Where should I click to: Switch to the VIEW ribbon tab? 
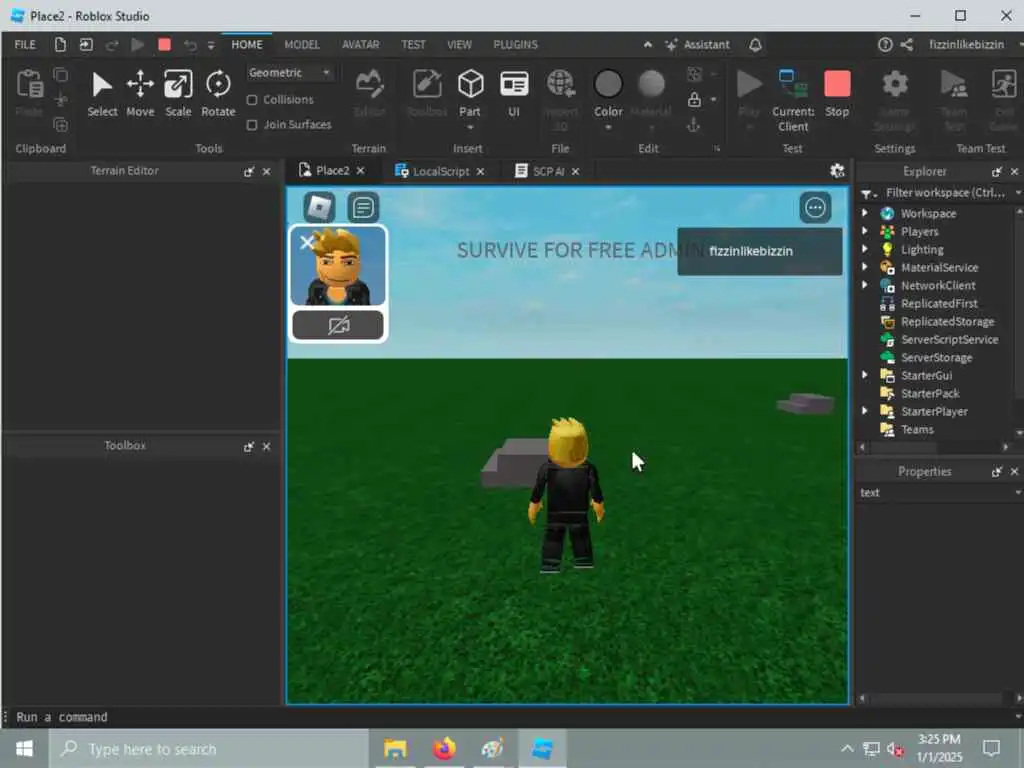(459, 44)
